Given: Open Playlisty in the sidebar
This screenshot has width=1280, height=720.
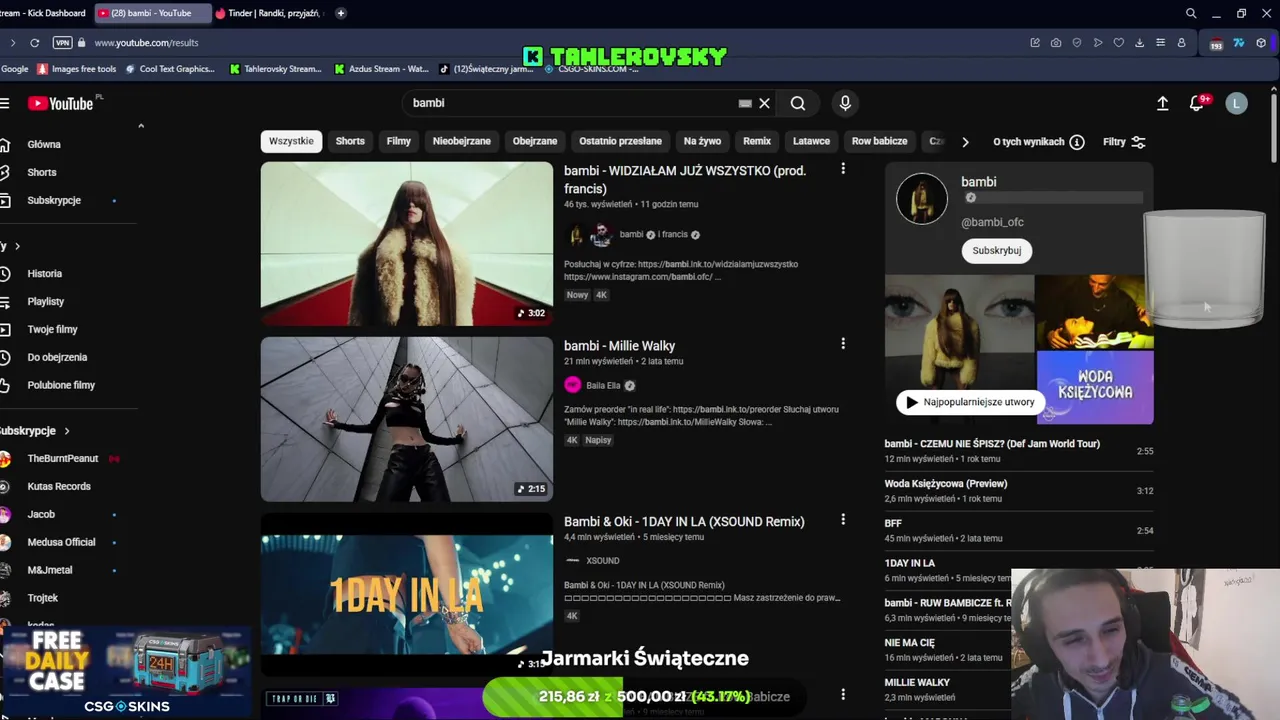Looking at the screenshot, I should point(45,301).
